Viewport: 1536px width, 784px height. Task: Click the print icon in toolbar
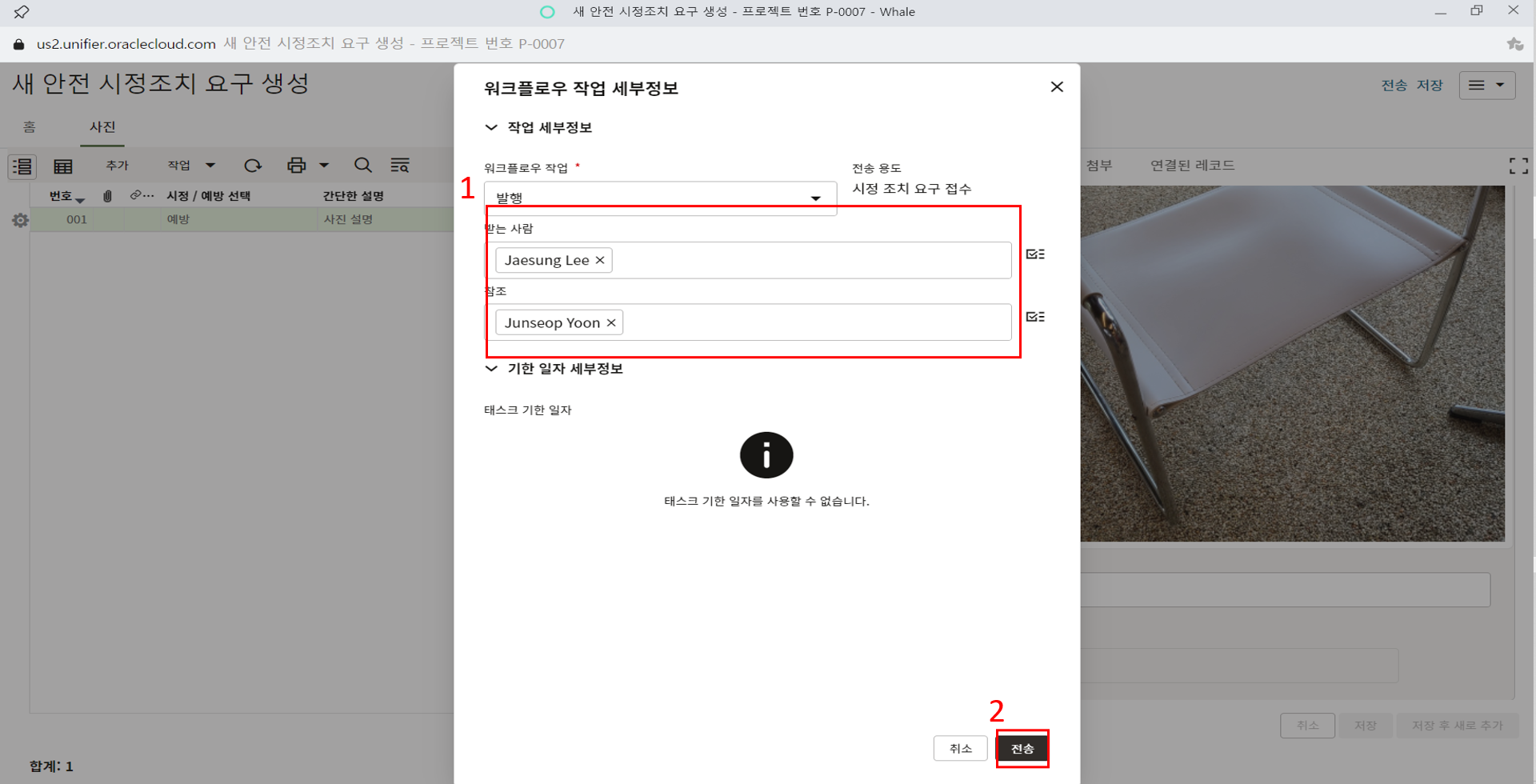click(297, 166)
